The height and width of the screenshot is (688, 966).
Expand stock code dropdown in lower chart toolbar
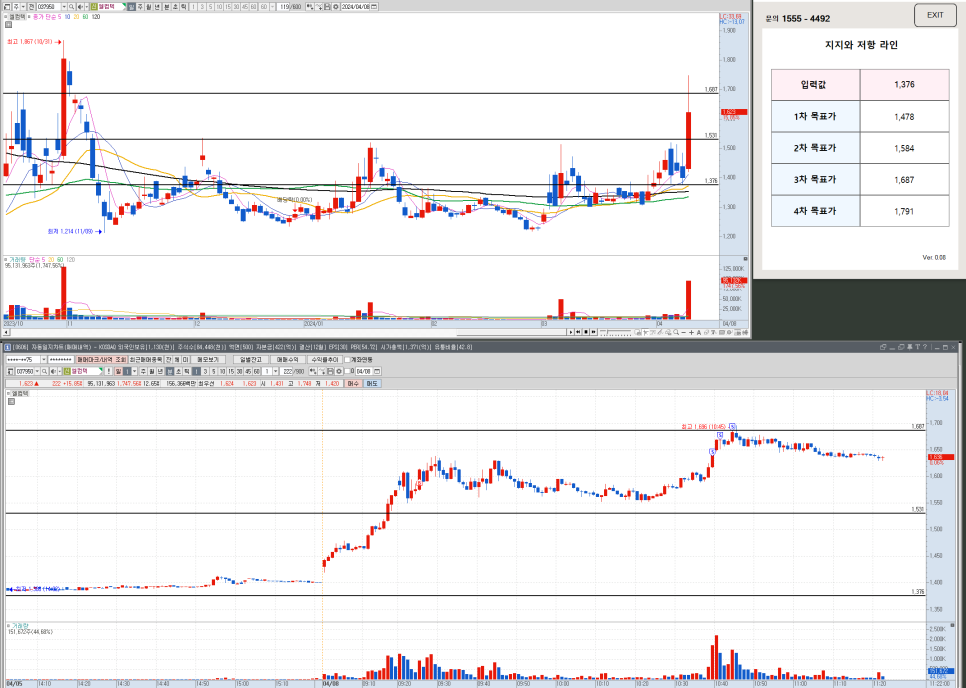point(37,371)
